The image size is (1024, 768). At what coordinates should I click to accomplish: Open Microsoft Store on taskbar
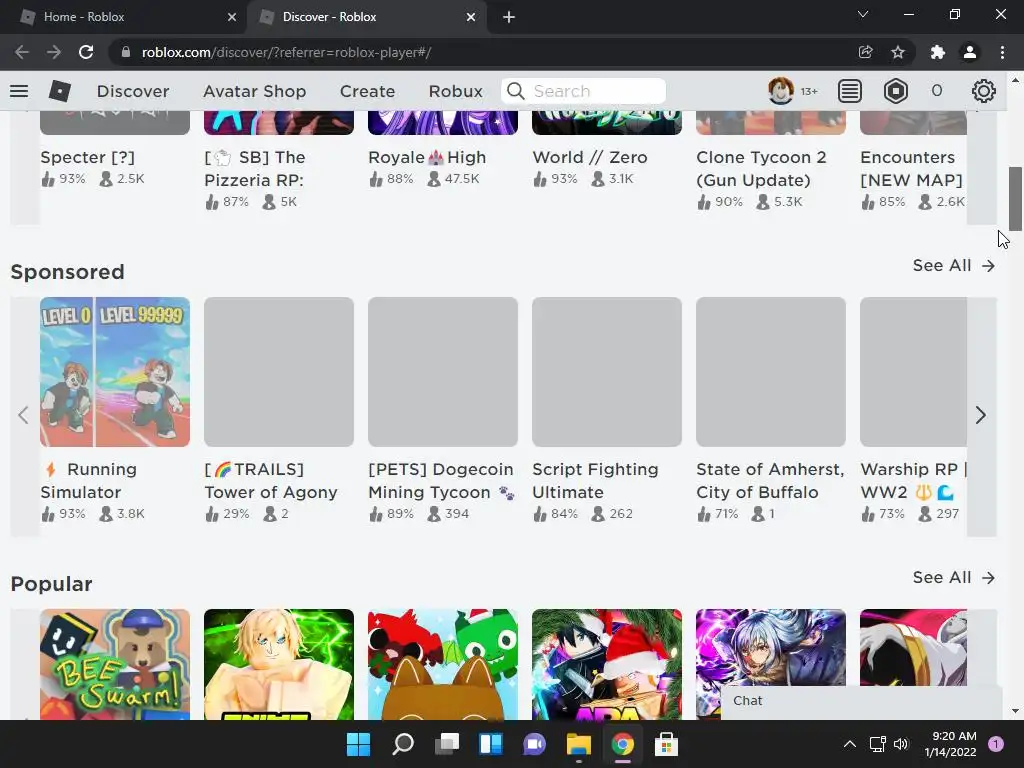[x=666, y=744]
